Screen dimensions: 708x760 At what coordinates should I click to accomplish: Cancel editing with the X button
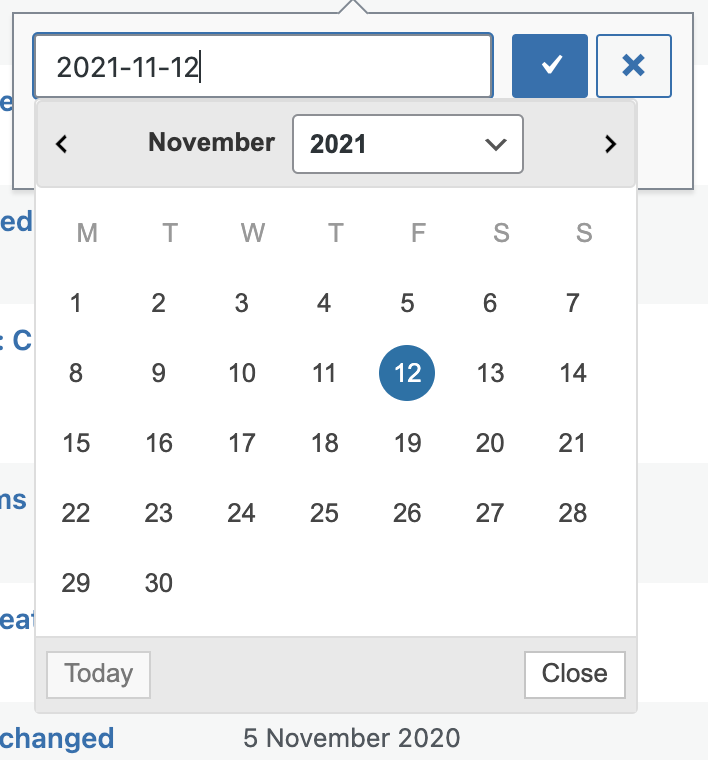click(633, 66)
